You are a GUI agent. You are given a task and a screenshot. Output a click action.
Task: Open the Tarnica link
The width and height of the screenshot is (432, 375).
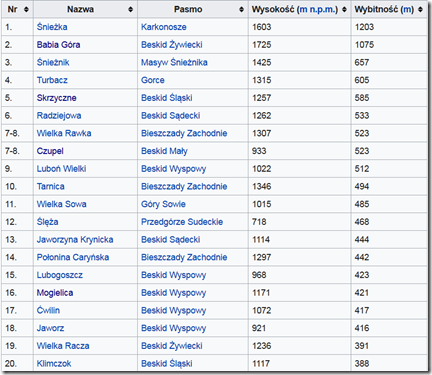point(51,186)
